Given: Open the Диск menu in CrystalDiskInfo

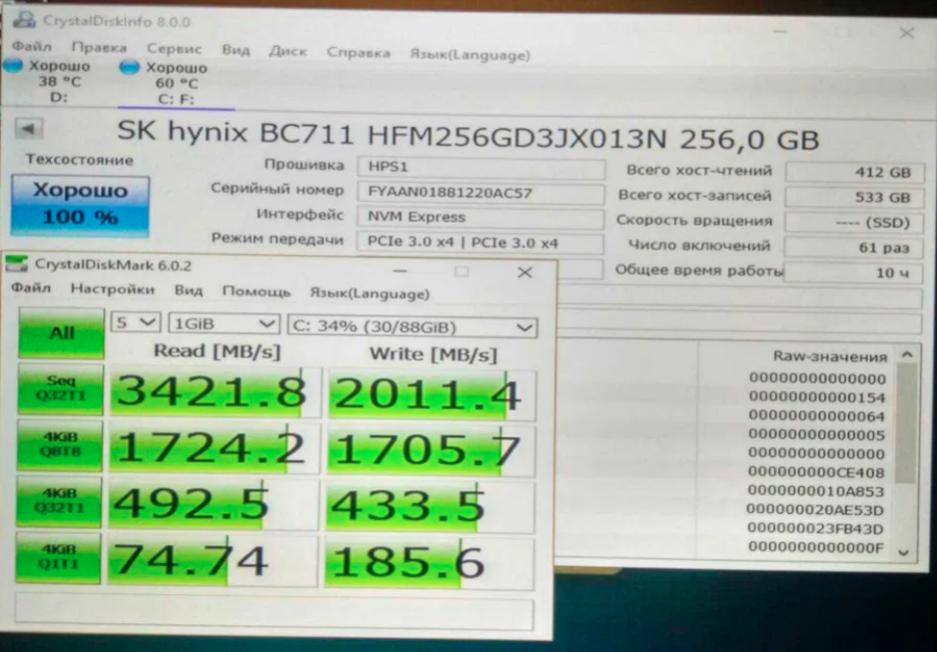Looking at the screenshot, I should pos(287,51).
